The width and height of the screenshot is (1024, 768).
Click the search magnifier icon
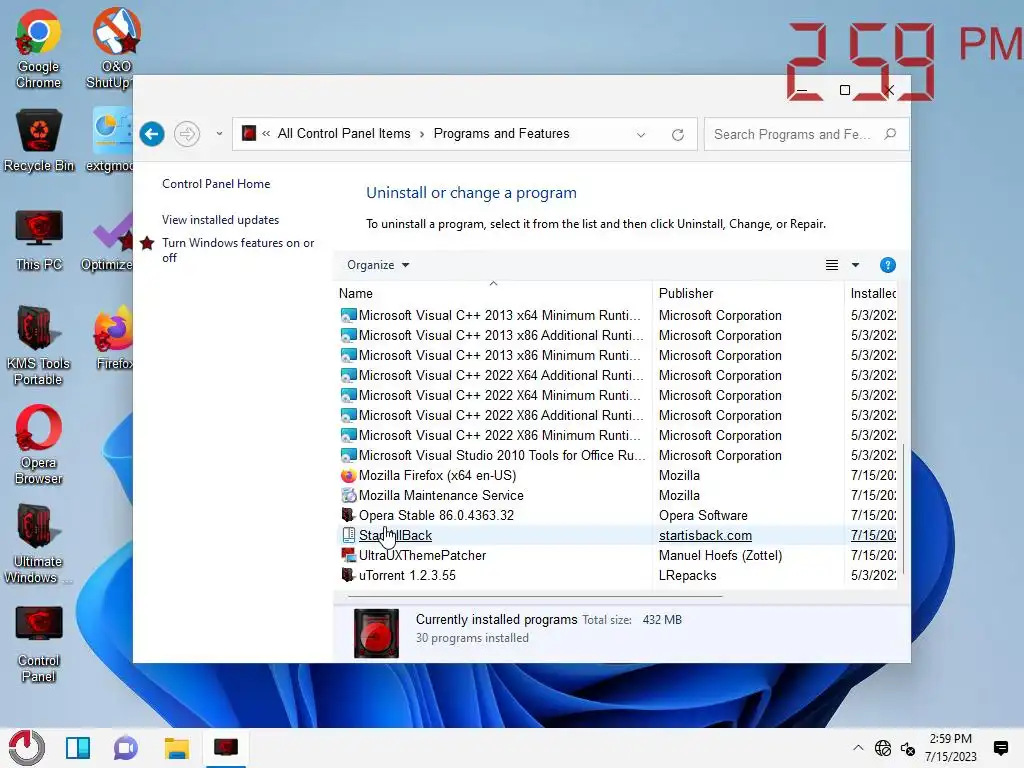point(889,134)
